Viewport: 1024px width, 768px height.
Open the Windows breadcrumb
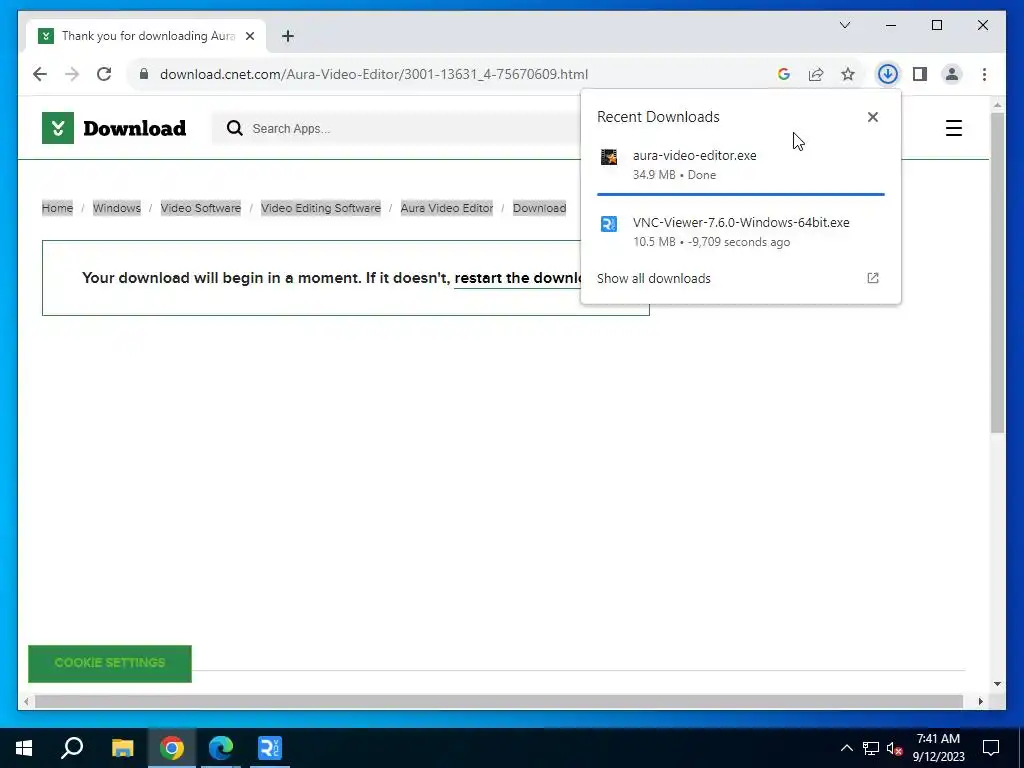[x=117, y=208]
